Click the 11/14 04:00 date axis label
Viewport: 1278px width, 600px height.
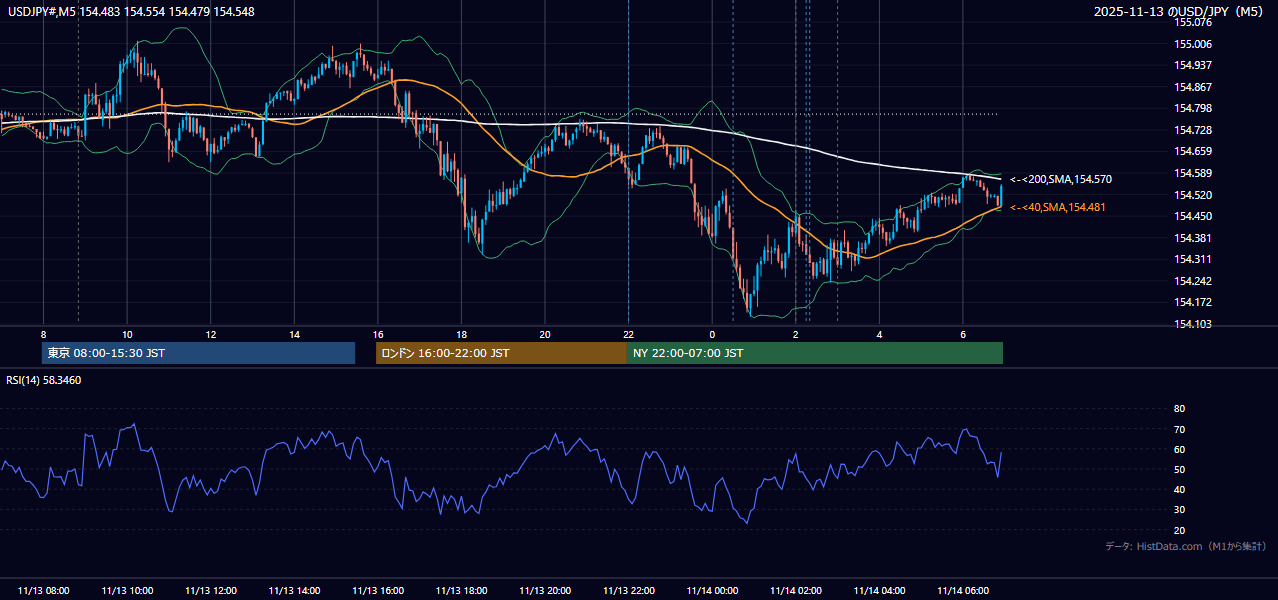tap(879, 591)
